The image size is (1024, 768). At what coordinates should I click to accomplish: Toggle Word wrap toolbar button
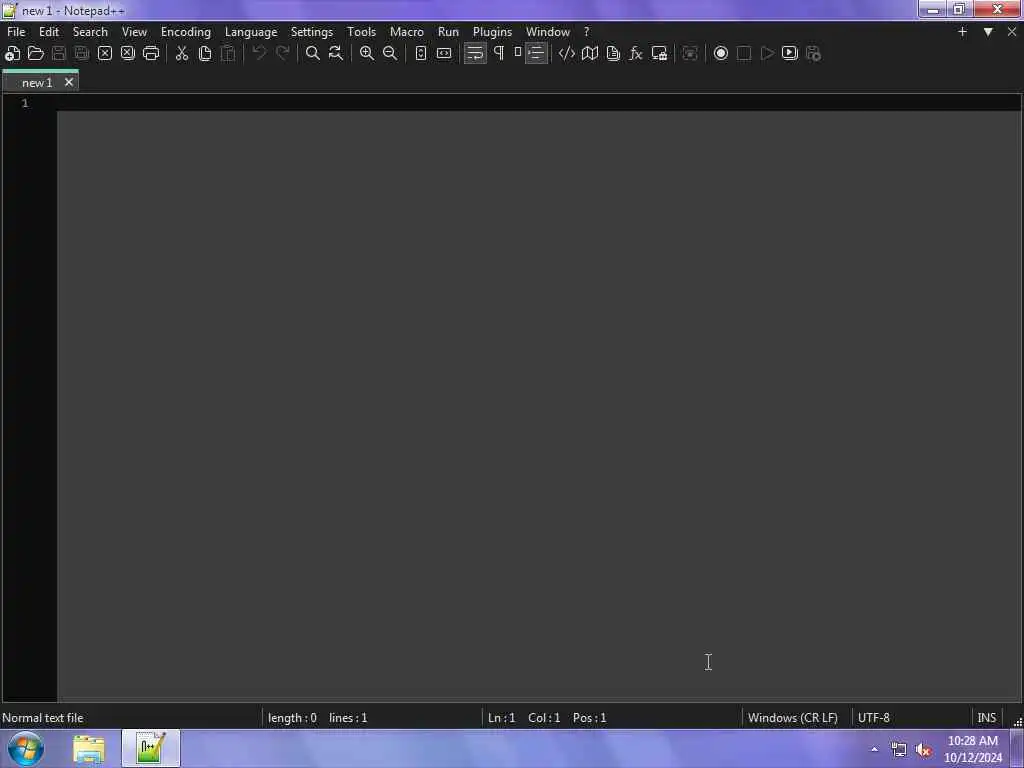(475, 54)
